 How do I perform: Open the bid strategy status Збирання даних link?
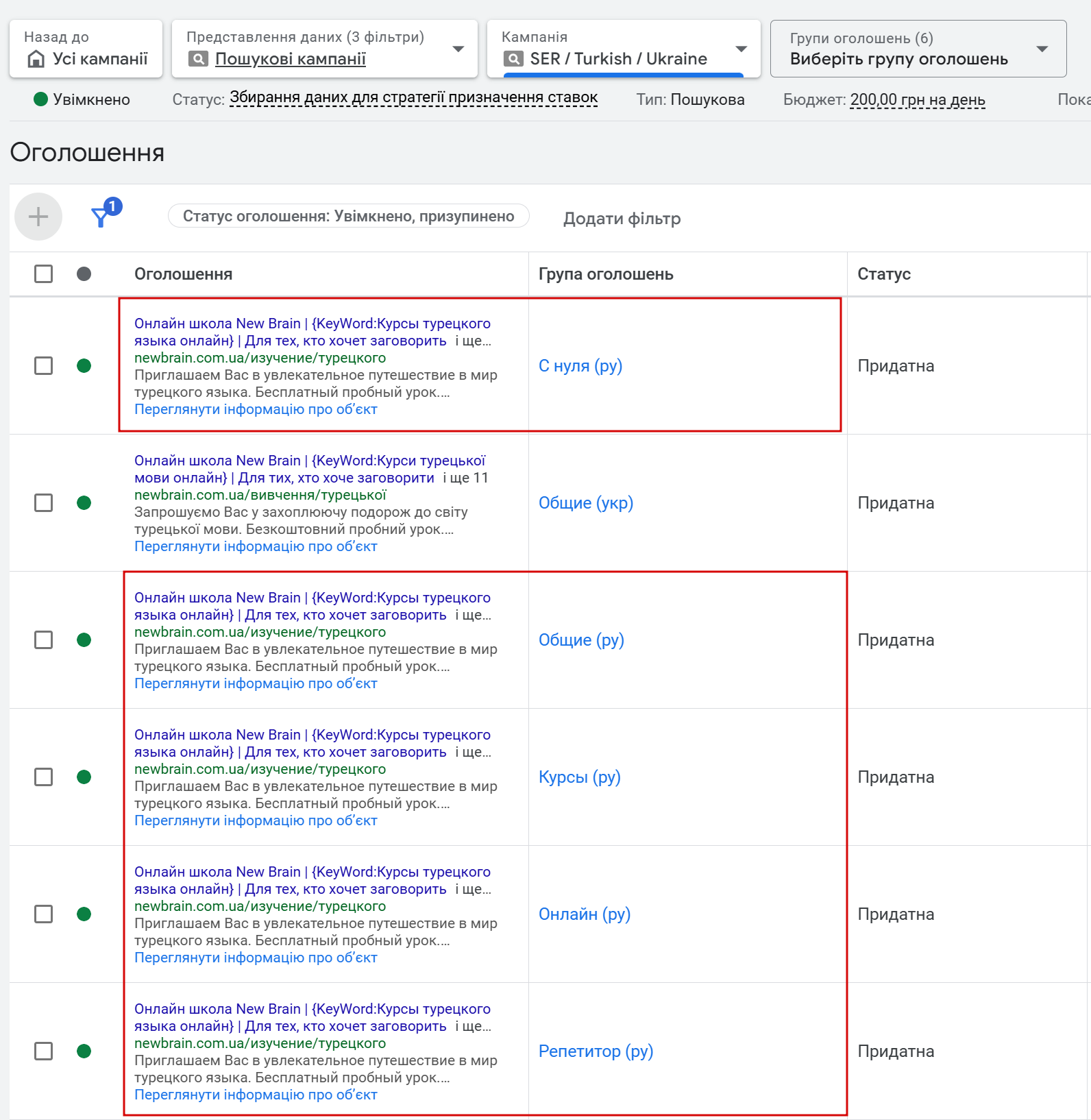pyautogui.click(x=413, y=98)
